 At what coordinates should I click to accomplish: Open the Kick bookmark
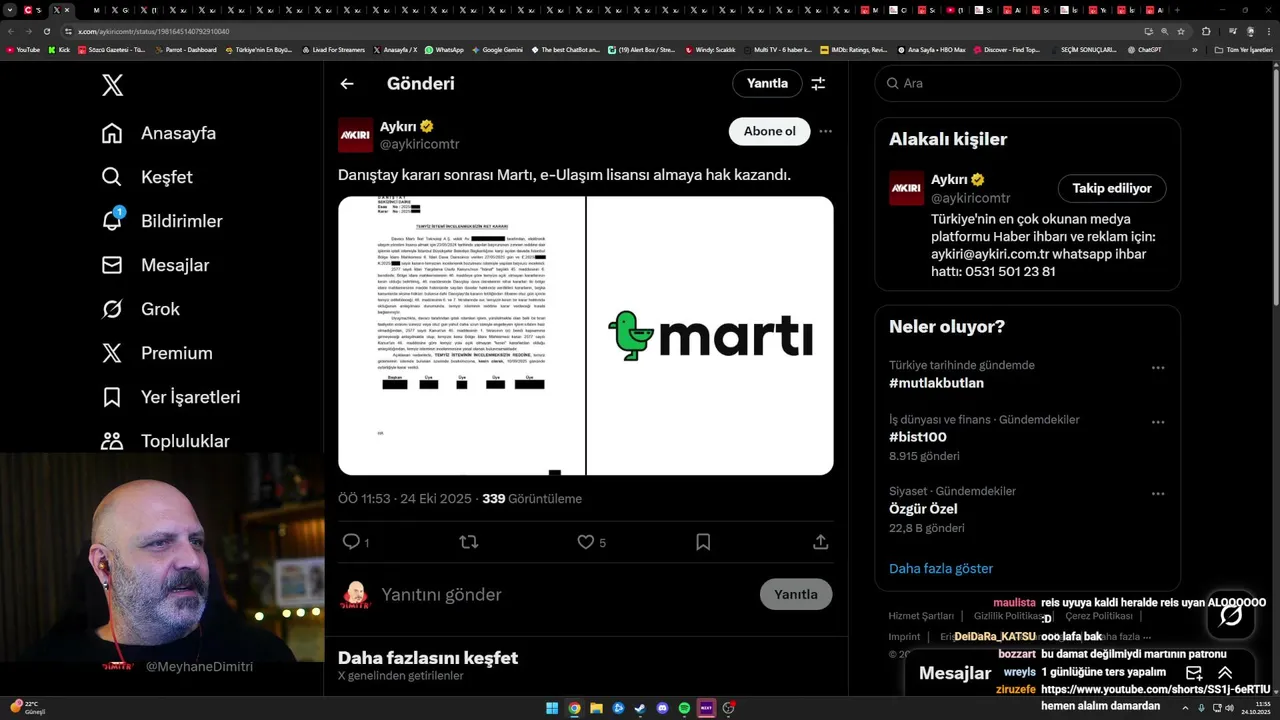[x=59, y=49]
